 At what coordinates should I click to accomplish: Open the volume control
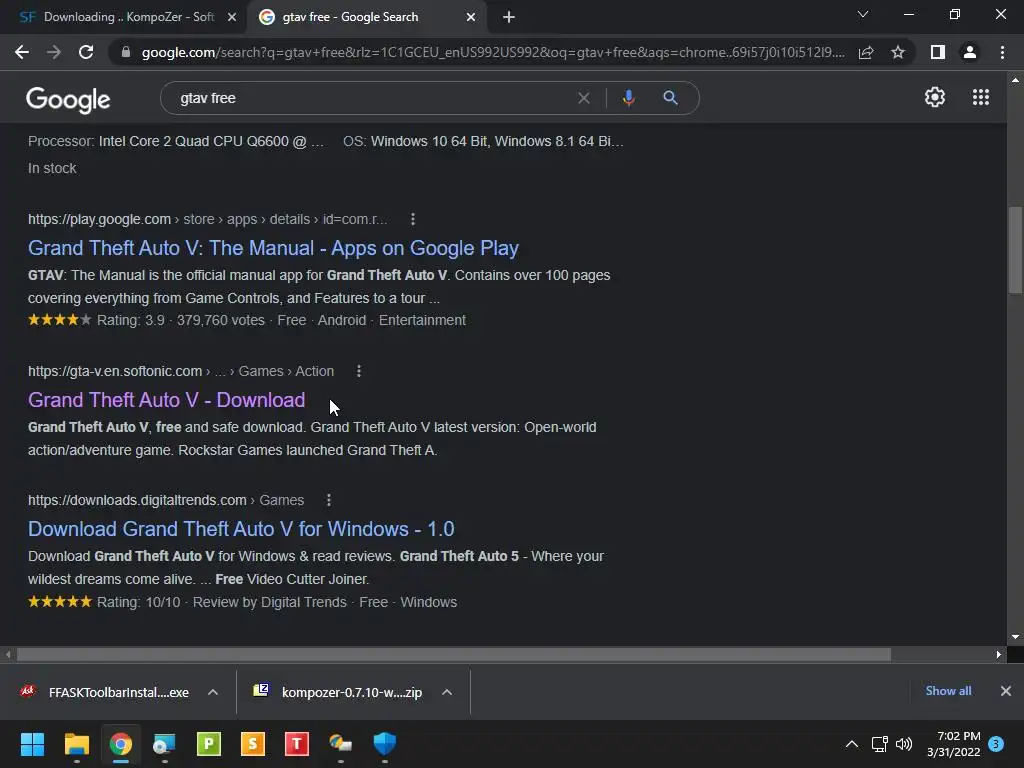(x=904, y=744)
